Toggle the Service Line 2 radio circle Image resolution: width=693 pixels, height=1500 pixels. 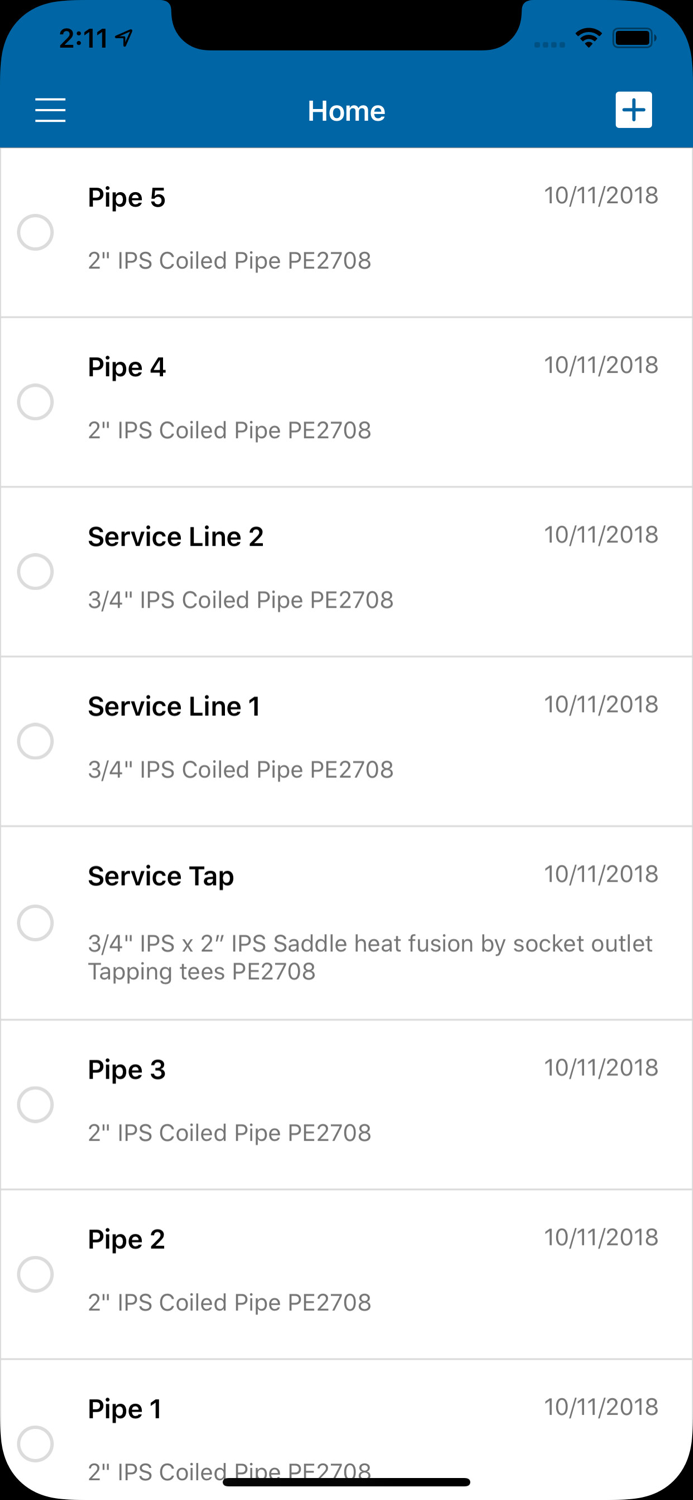(36, 572)
